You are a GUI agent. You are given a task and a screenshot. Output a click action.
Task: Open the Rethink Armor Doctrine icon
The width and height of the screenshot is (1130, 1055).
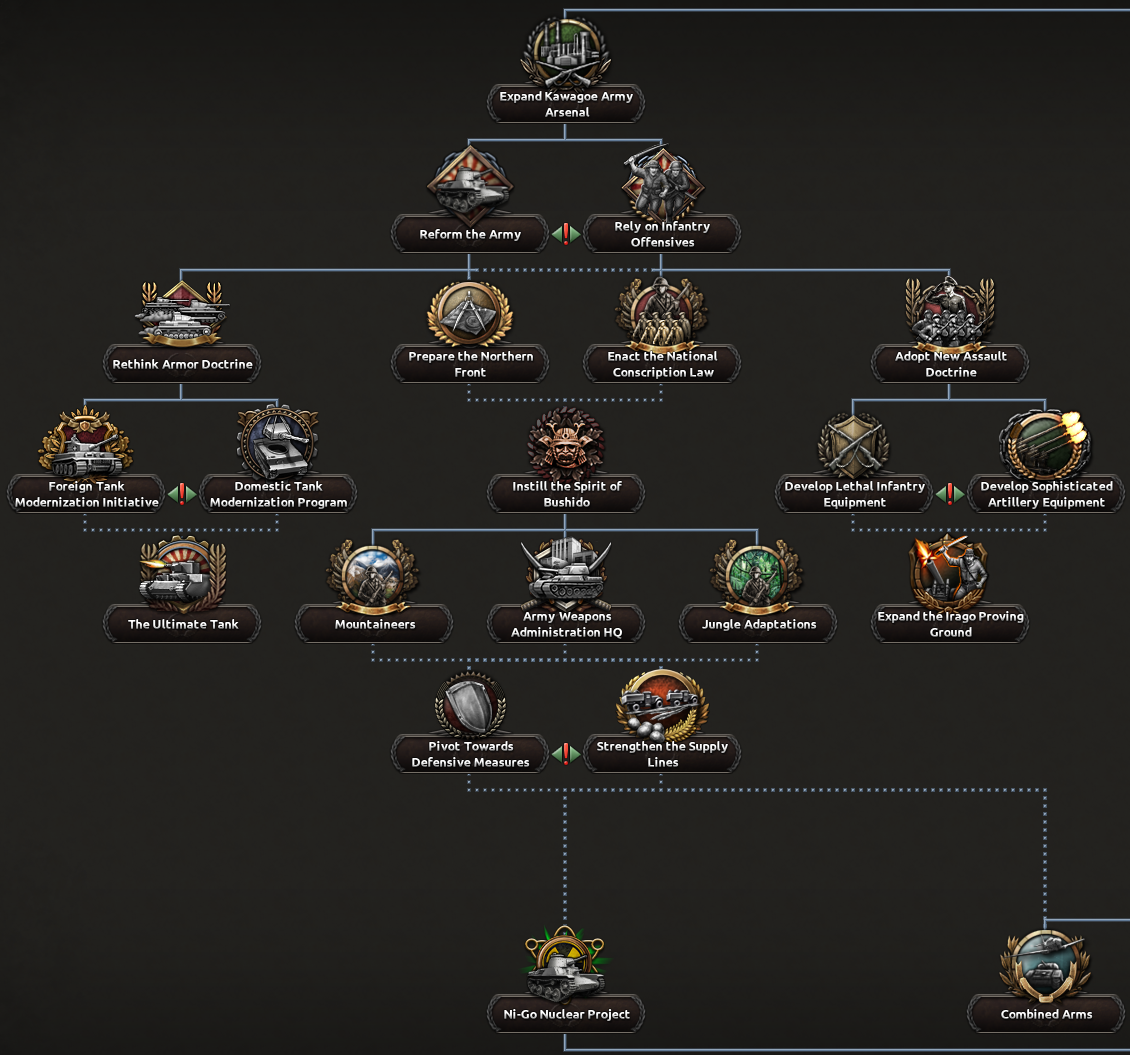tap(182, 313)
